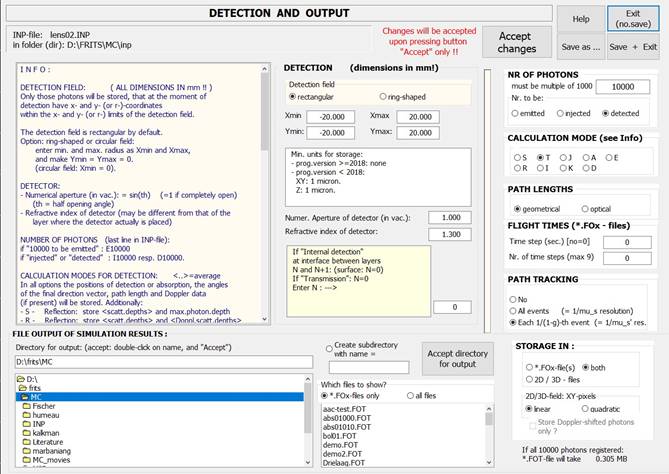The image size is (669, 474).
Task: Click Save as ... button
Action: click(581, 47)
